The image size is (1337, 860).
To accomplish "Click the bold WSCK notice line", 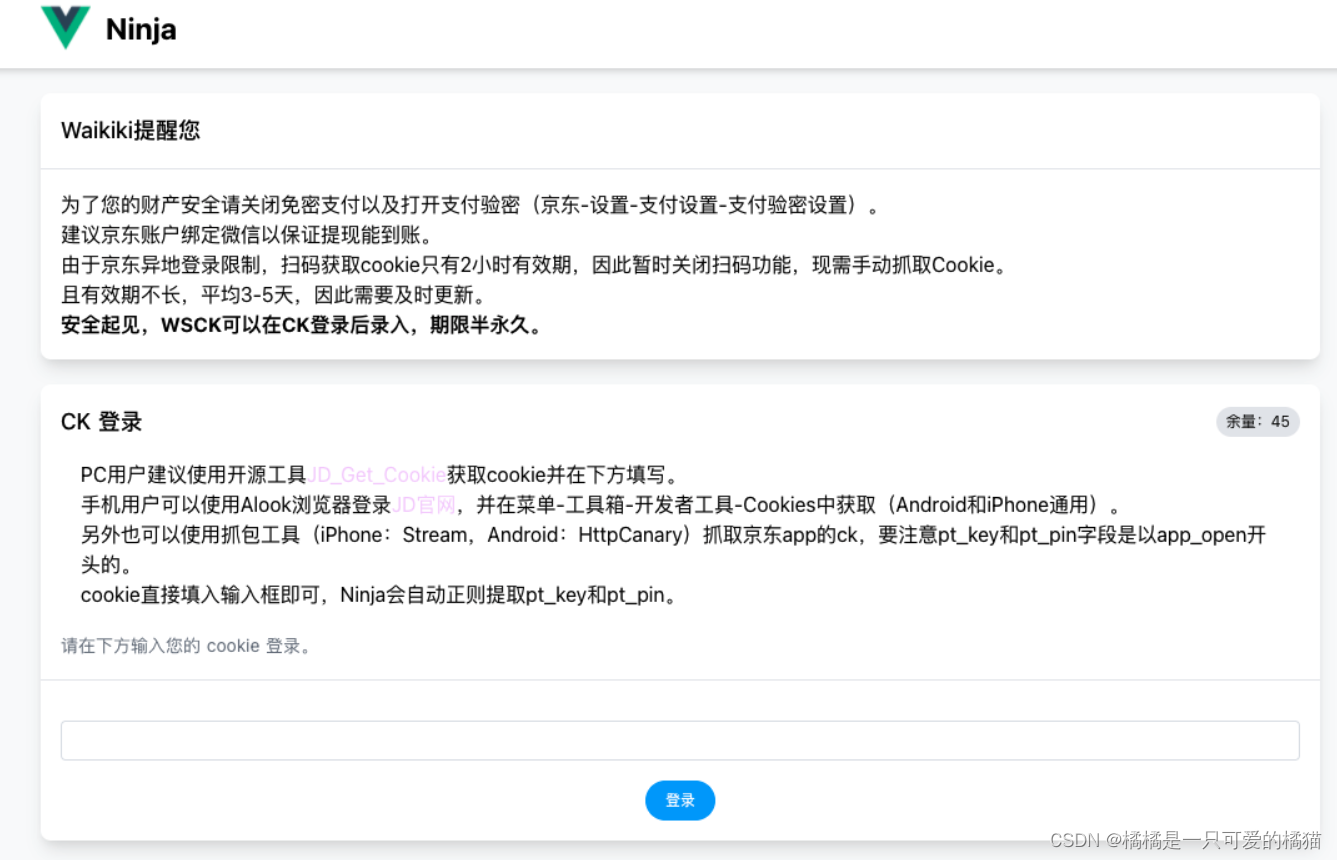I will pyautogui.click(x=304, y=326).
